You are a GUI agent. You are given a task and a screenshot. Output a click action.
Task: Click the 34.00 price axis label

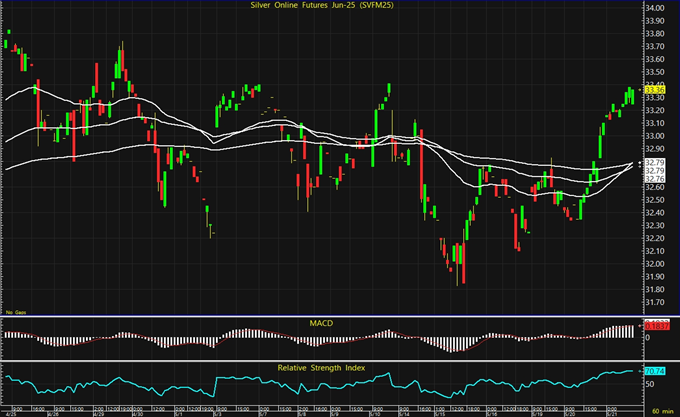656,8
